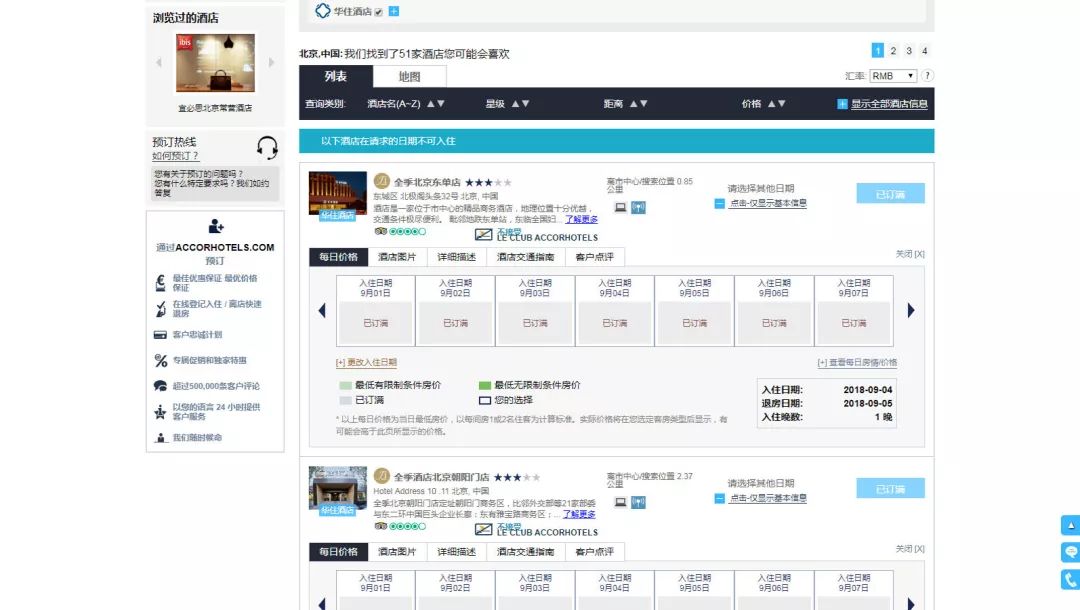The width and height of the screenshot is (1080, 610).
Task: Close 全季酒店北京朝阳门店 details with 关闭[X]
Action: pyautogui.click(x=910, y=549)
